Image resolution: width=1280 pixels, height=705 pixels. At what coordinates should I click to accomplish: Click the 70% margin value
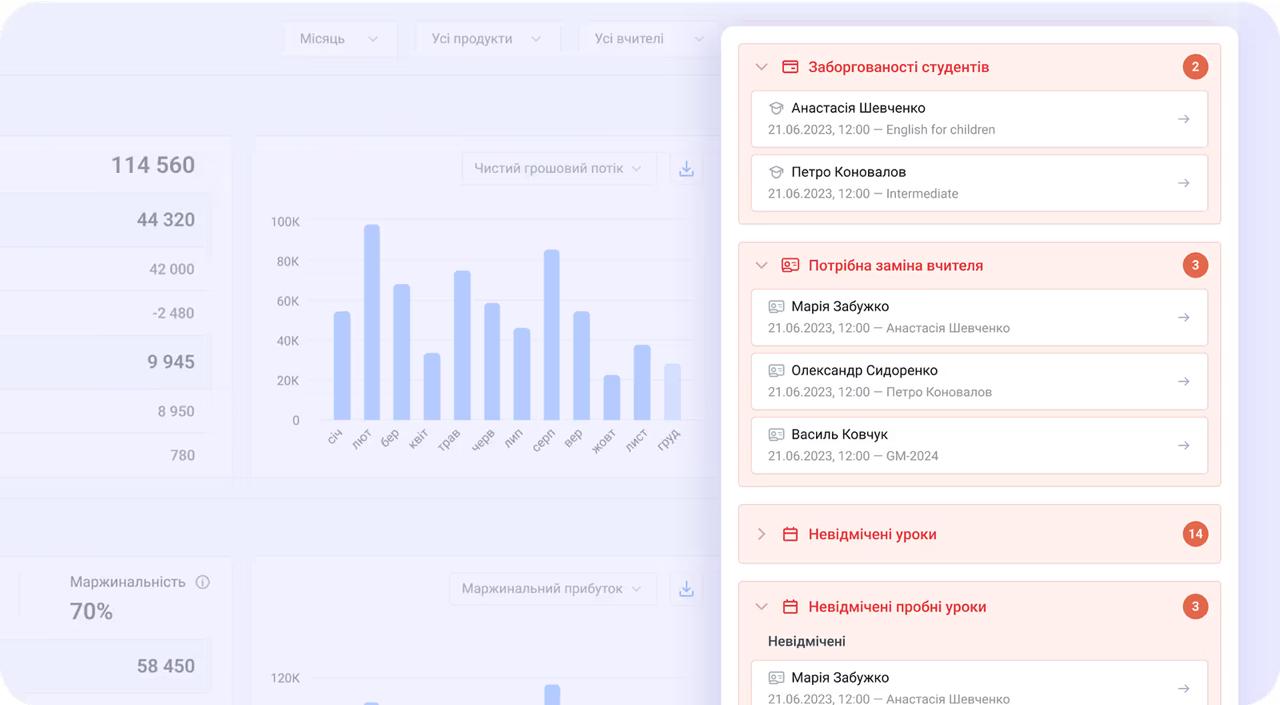(91, 611)
